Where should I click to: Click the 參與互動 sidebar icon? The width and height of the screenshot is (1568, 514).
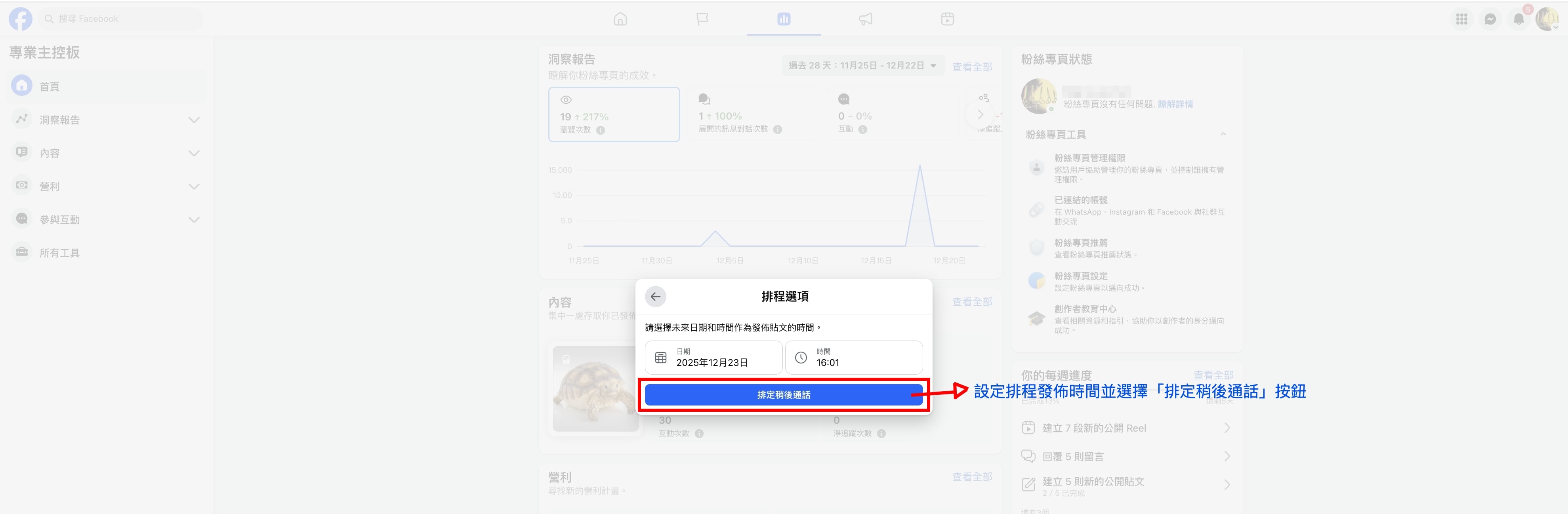[22, 219]
